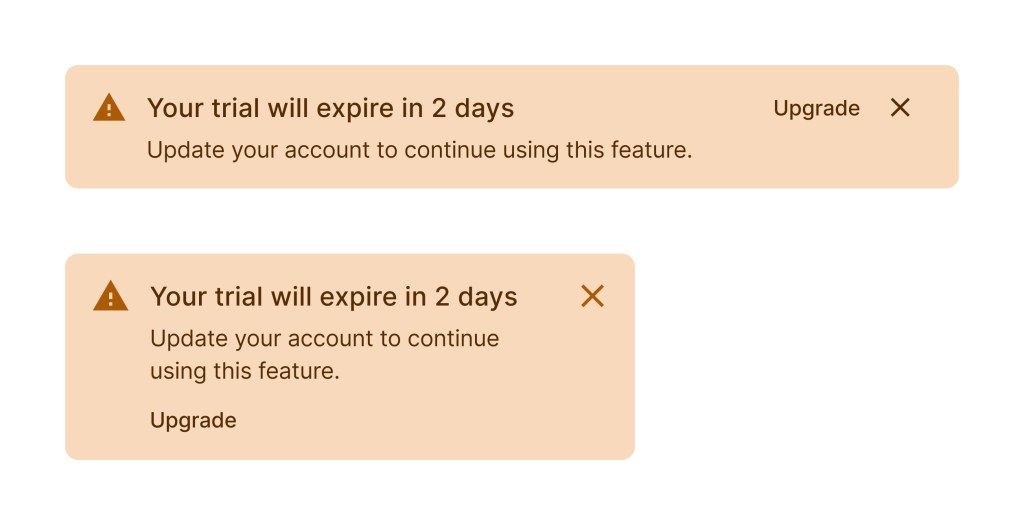
Task: Select the wide banner's trial expiry heading
Action: pos(330,108)
